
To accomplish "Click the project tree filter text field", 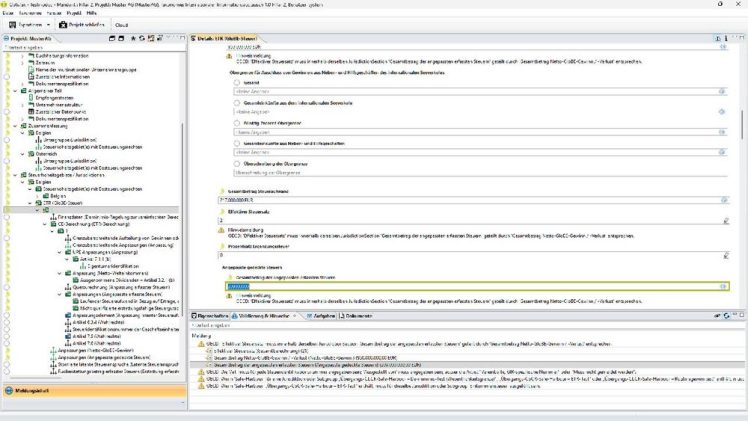I will click(94, 48).
